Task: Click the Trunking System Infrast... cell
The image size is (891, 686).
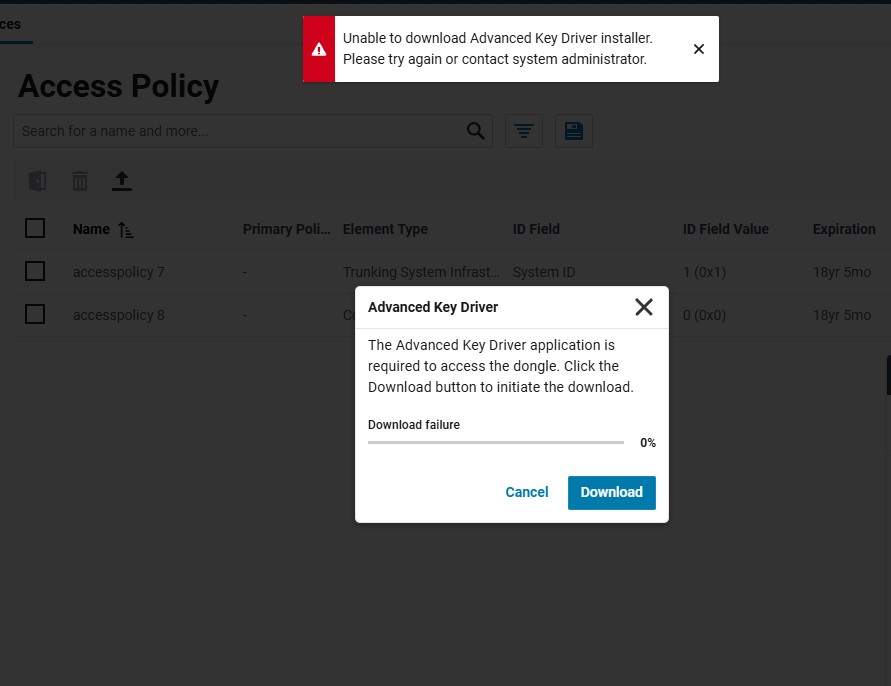Action: pyautogui.click(x=421, y=272)
